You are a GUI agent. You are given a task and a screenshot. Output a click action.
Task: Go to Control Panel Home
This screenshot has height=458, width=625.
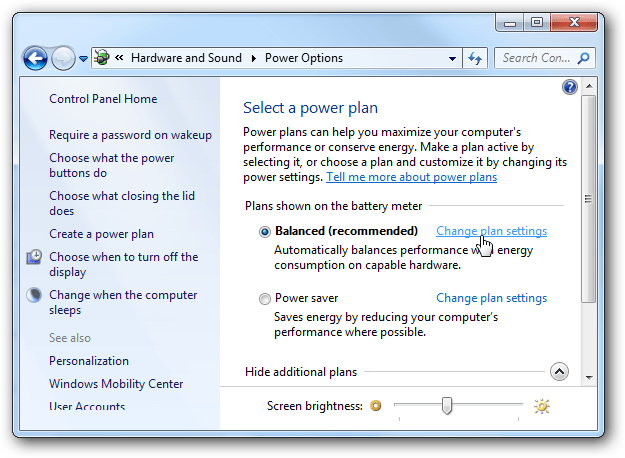point(103,99)
